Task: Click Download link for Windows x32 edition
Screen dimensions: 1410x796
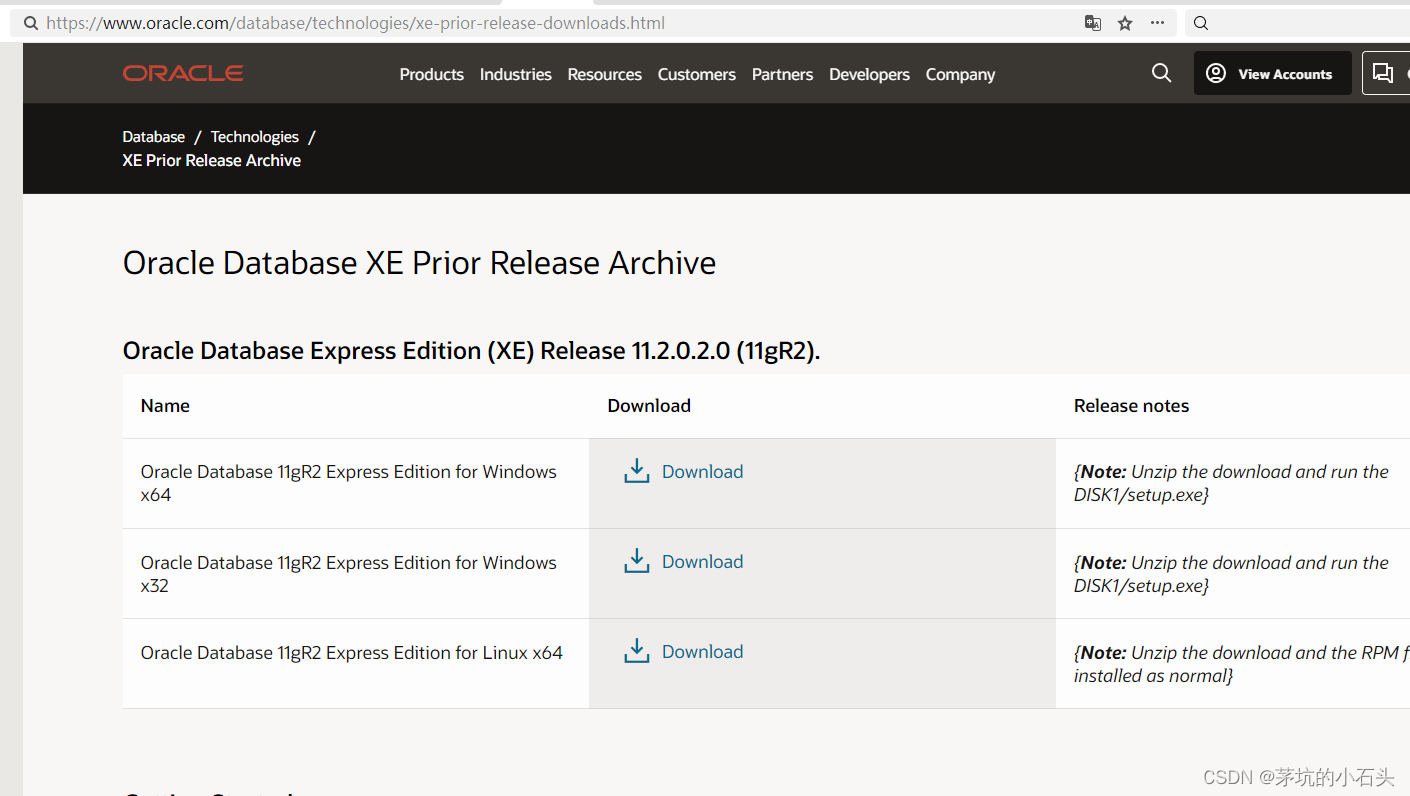Action: click(703, 562)
